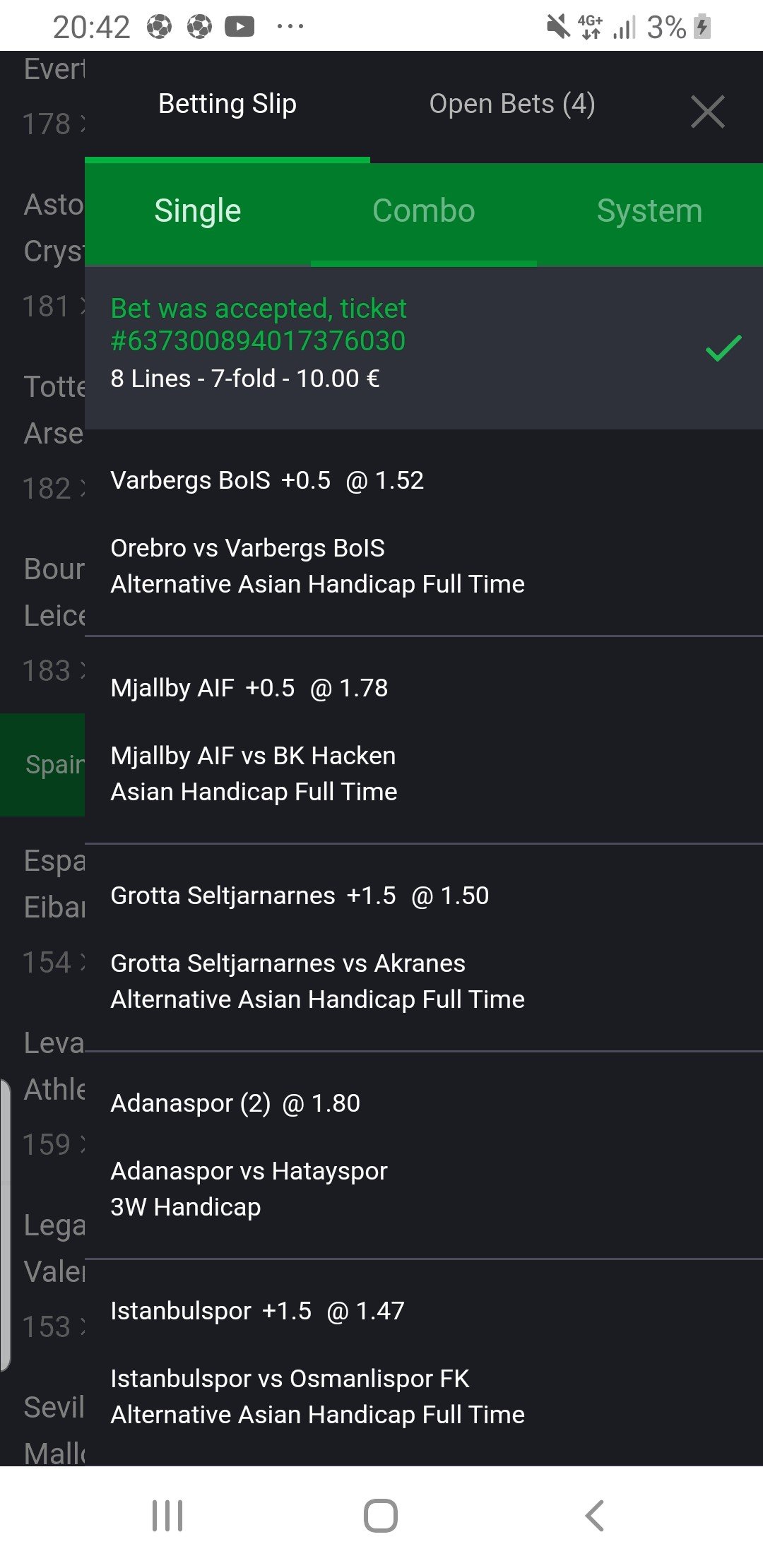Tap the accepted ticket number text
The height and width of the screenshot is (1568, 763).
tap(259, 340)
